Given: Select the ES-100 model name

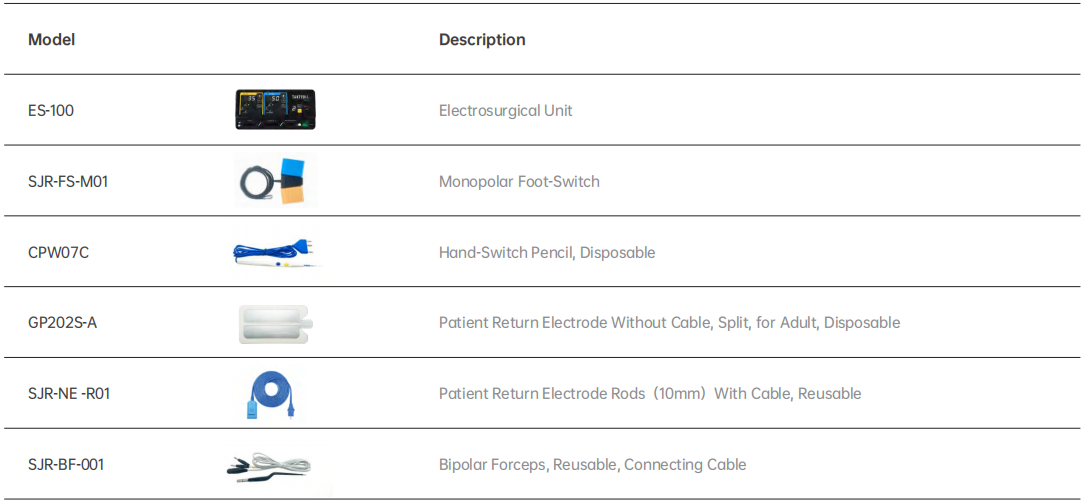Looking at the screenshot, I should pos(51,110).
